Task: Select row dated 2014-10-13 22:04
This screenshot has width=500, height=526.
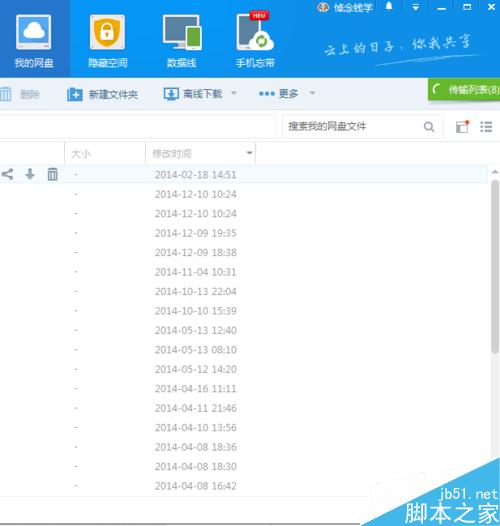Action: (244, 292)
